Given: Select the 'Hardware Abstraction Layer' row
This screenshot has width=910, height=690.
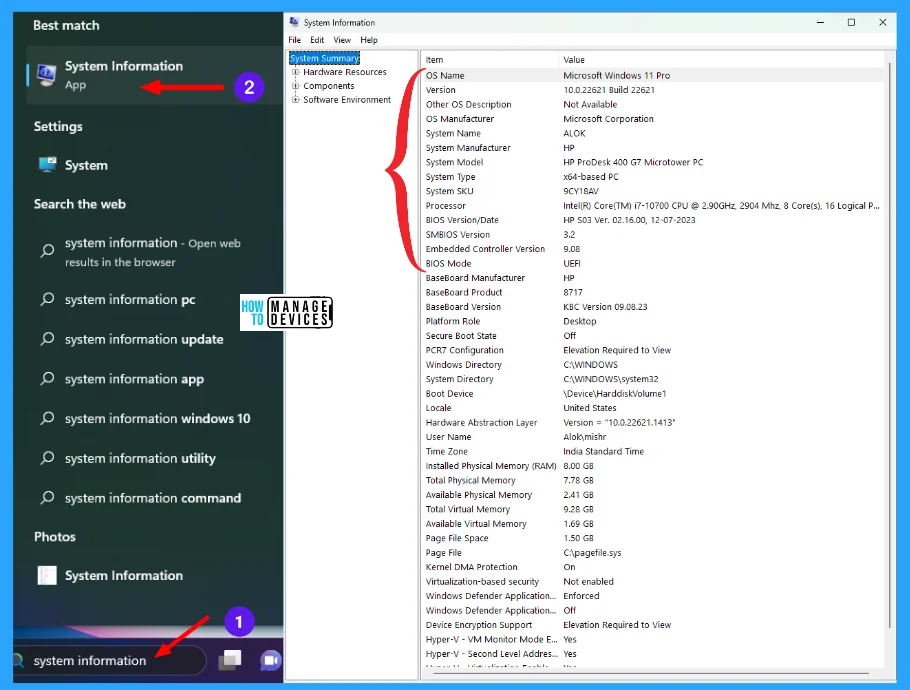Looking at the screenshot, I should pyautogui.click(x=653, y=422).
